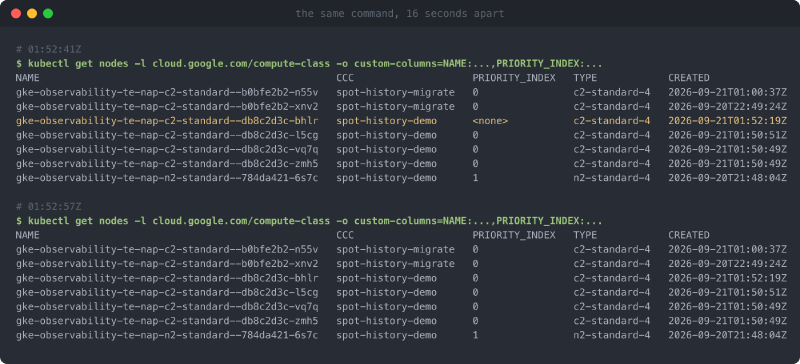
Task: Click node name ending xnv2 in 01:52:57Z output
Action: (167, 264)
